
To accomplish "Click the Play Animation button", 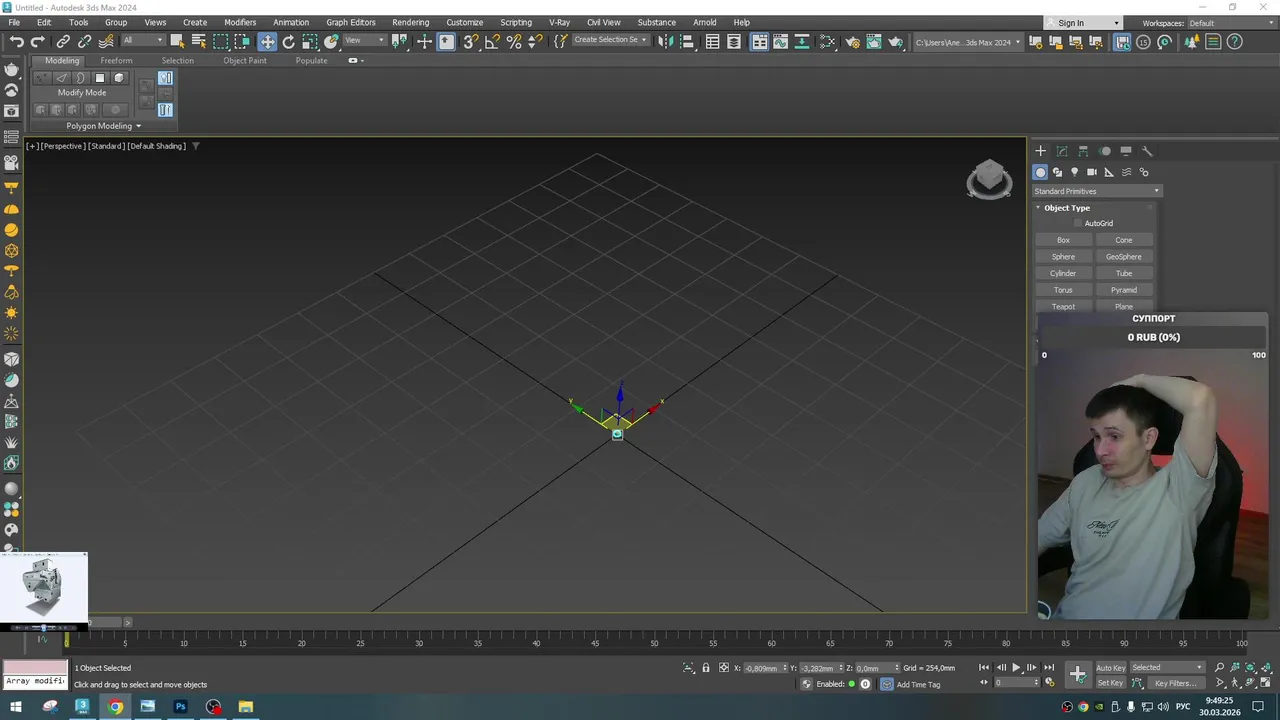I will pyautogui.click(x=1016, y=668).
